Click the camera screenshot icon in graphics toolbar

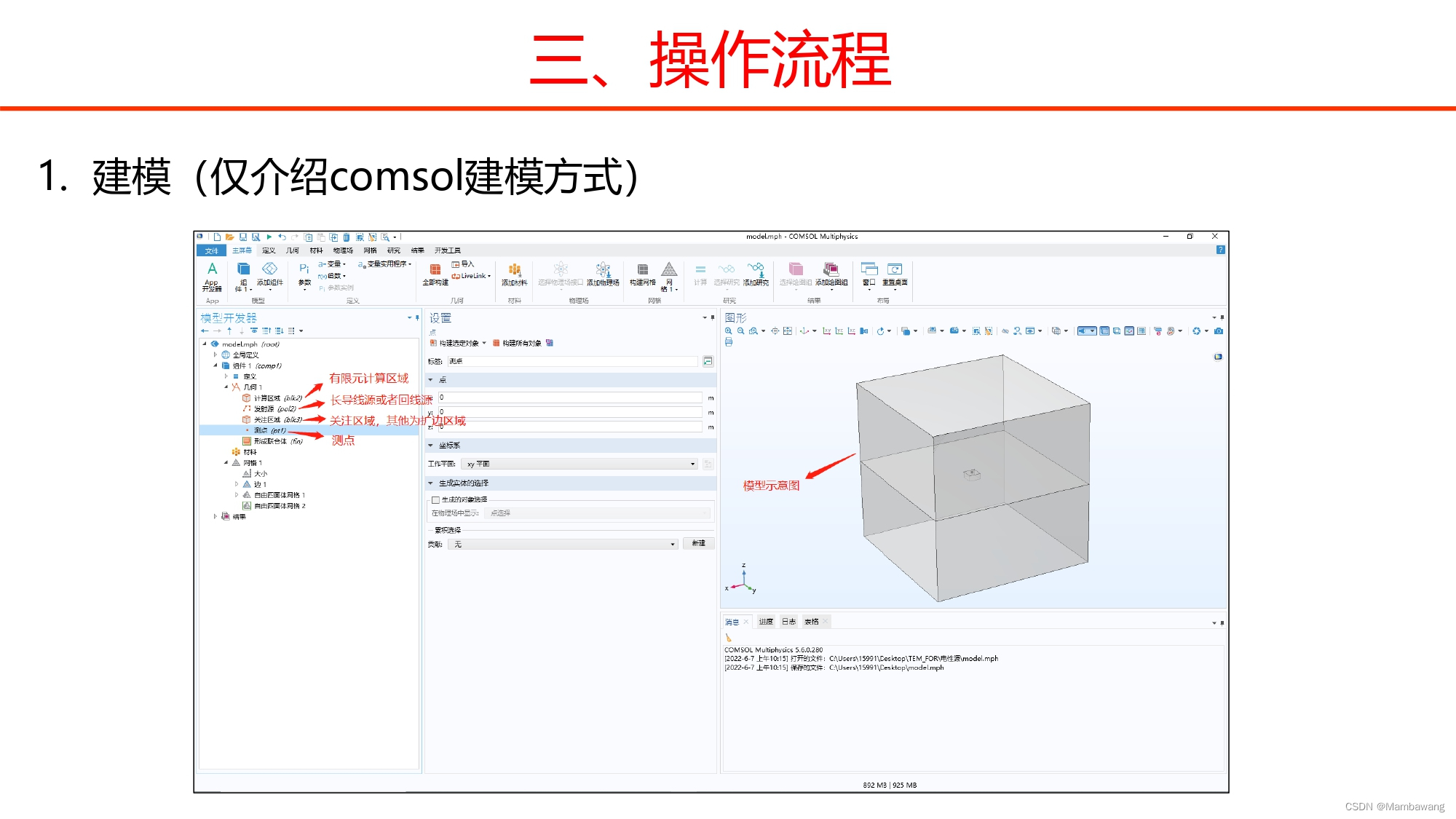[1219, 331]
